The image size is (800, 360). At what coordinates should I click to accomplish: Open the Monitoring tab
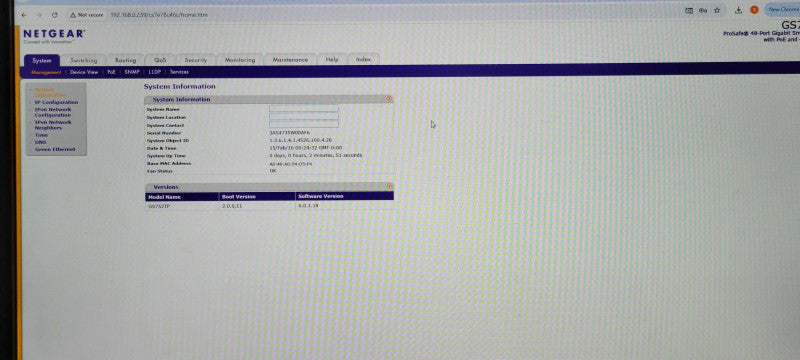click(x=240, y=60)
